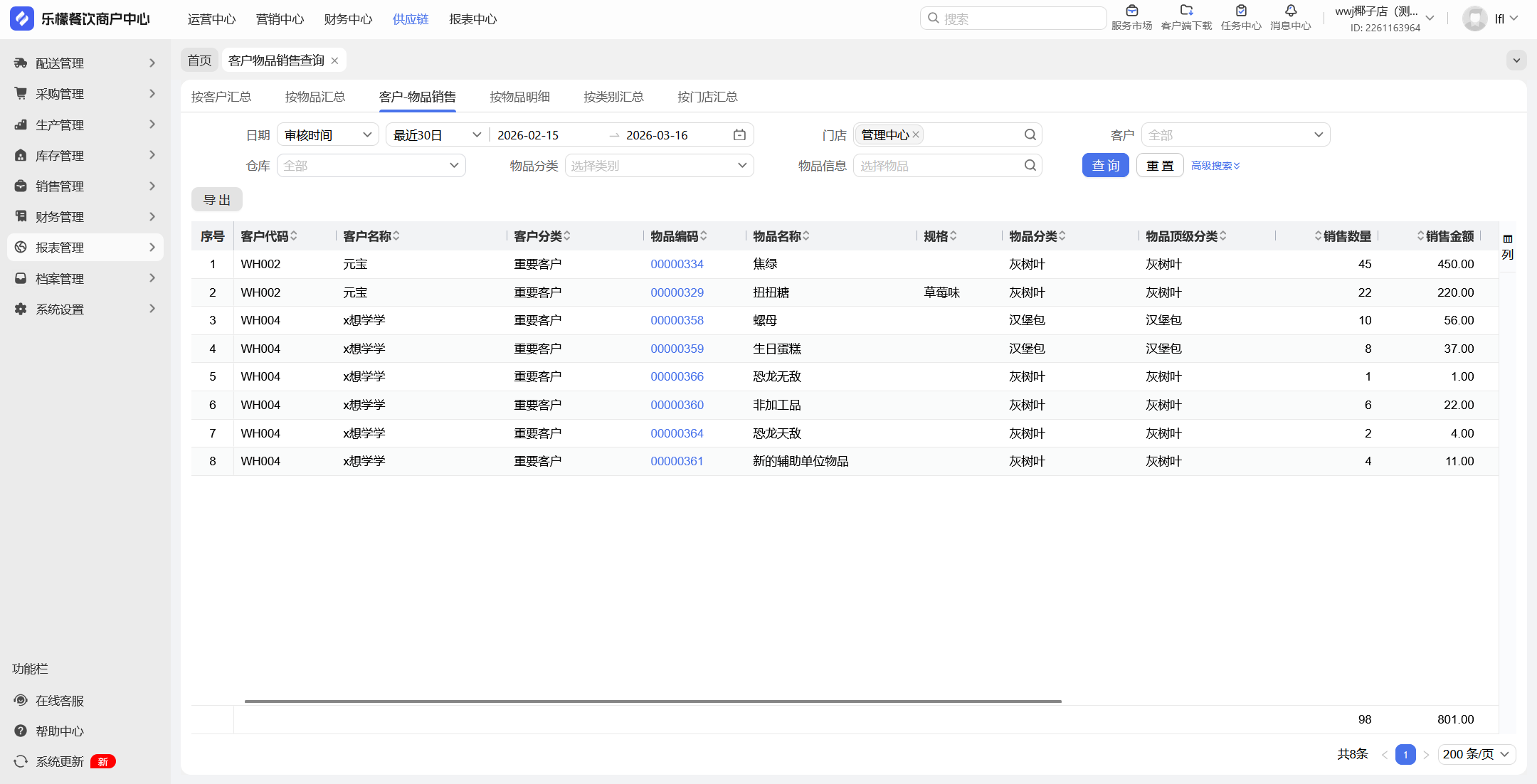
Task: Click the column settings 列 icon
Action: [x=1507, y=246]
